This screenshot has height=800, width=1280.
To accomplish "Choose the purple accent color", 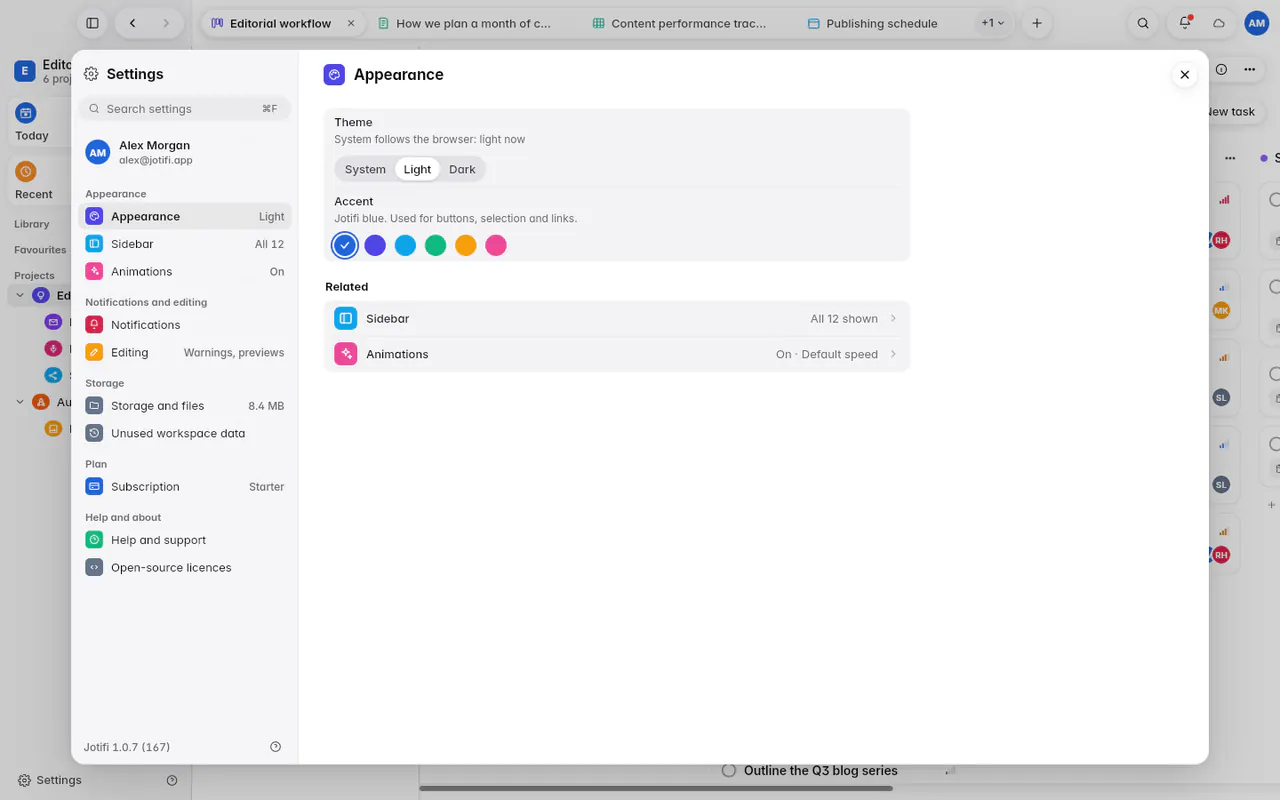I will [x=375, y=245].
